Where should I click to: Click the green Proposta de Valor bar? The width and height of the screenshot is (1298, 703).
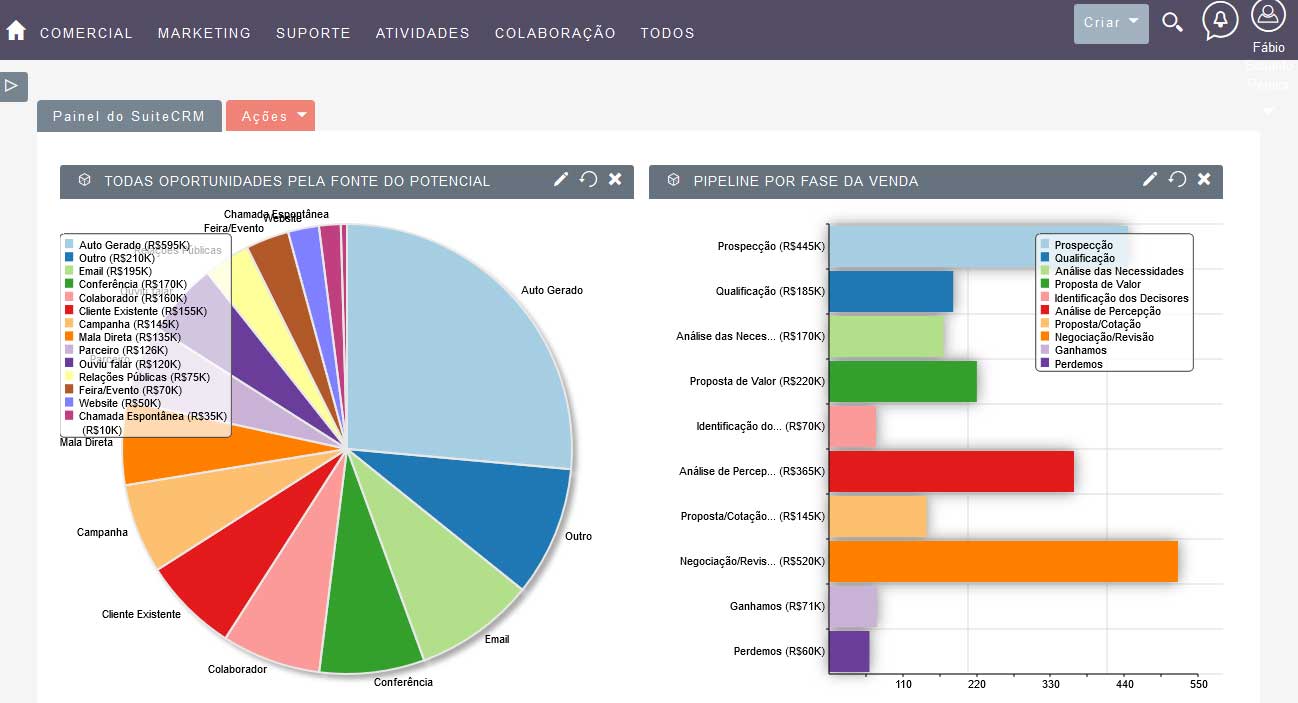tap(903, 381)
